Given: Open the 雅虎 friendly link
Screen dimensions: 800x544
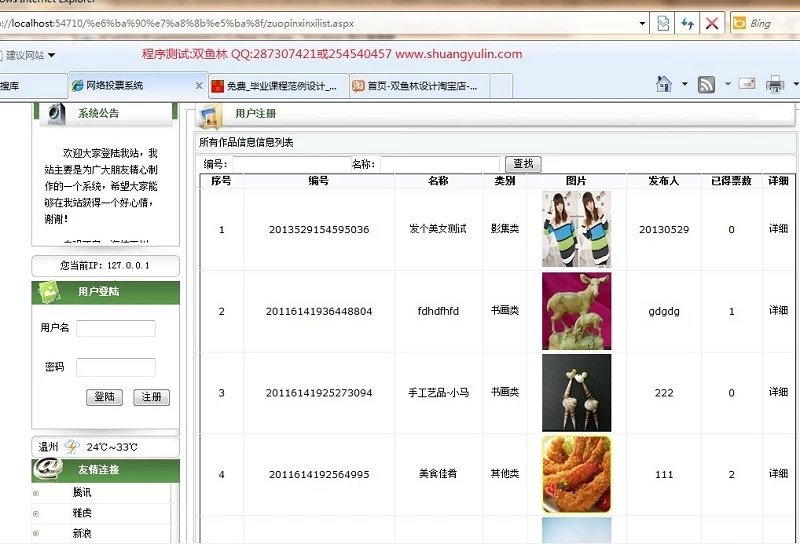Looking at the screenshot, I should 82,513.
